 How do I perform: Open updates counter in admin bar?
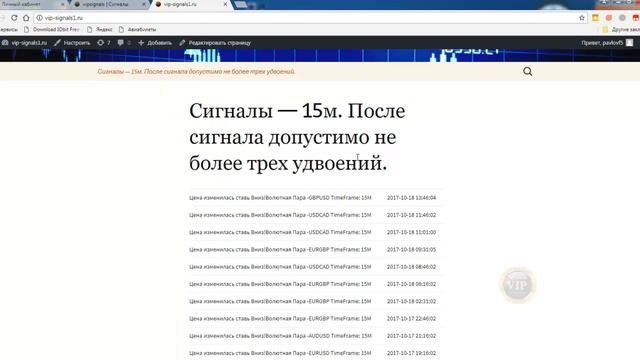point(104,43)
